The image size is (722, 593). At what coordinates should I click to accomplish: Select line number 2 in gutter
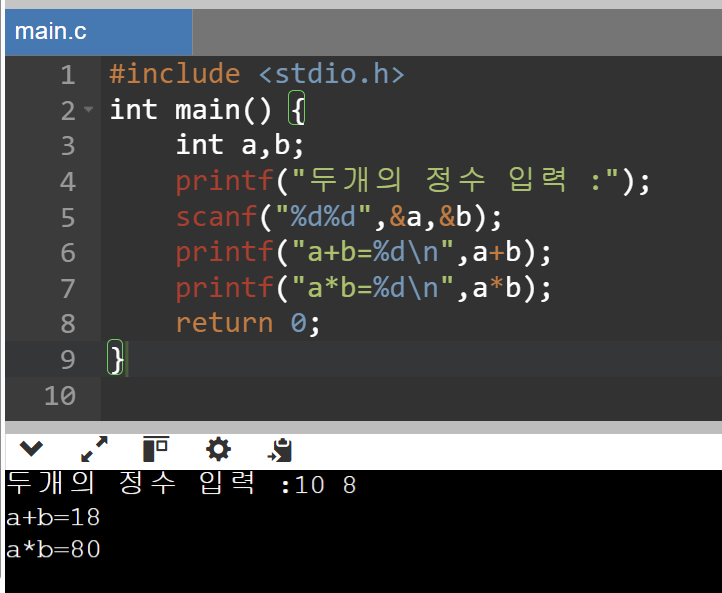pyautogui.click(x=68, y=111)
